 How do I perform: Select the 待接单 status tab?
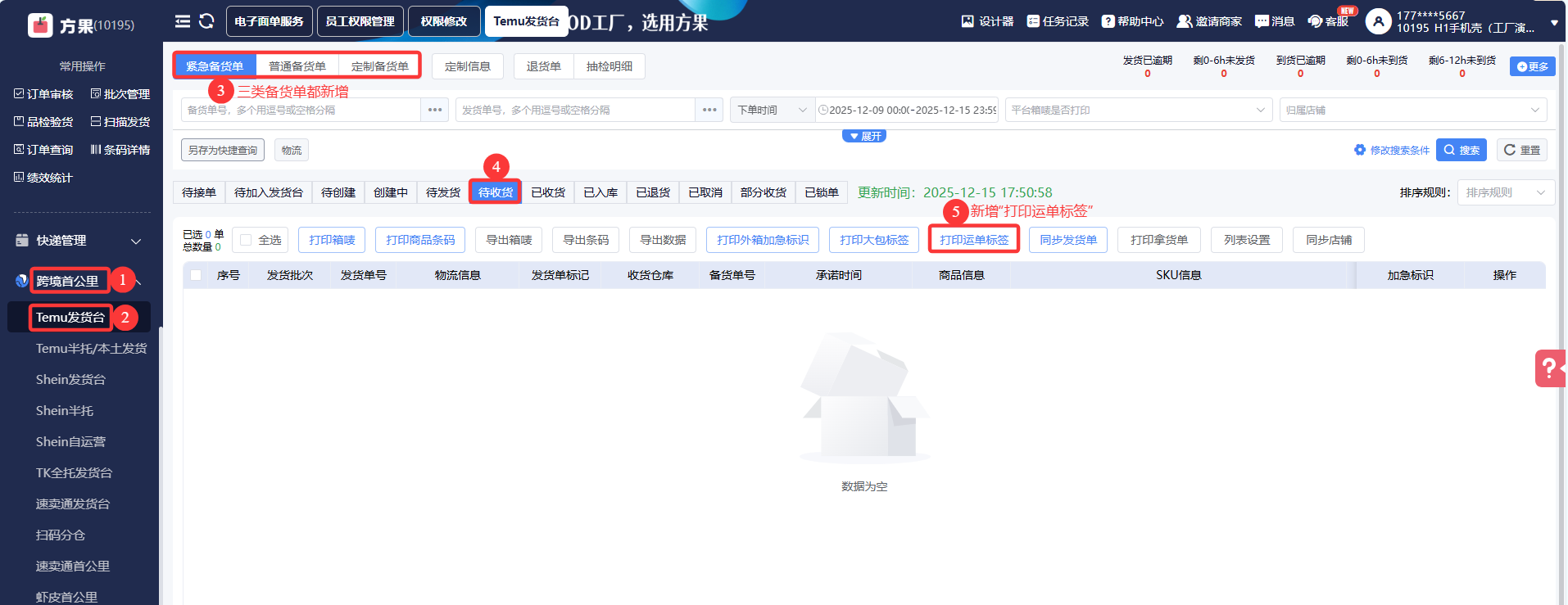(199, 192)
